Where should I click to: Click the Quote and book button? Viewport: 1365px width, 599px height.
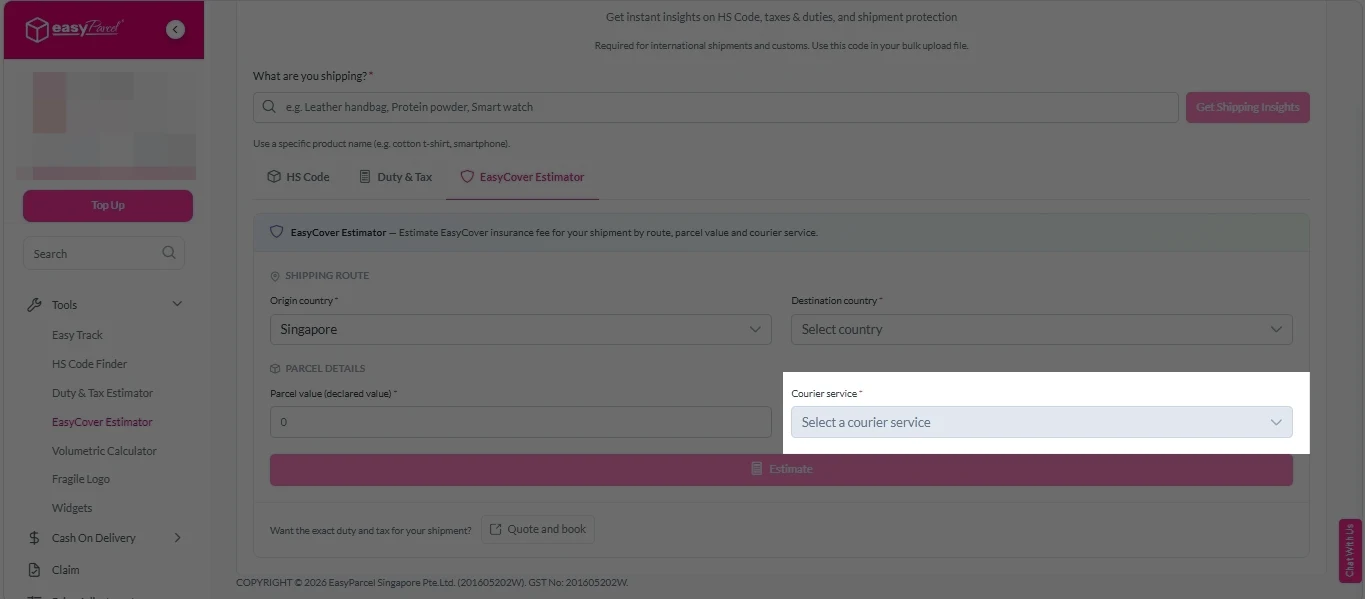pyautogui.click(x=538, y=529)
